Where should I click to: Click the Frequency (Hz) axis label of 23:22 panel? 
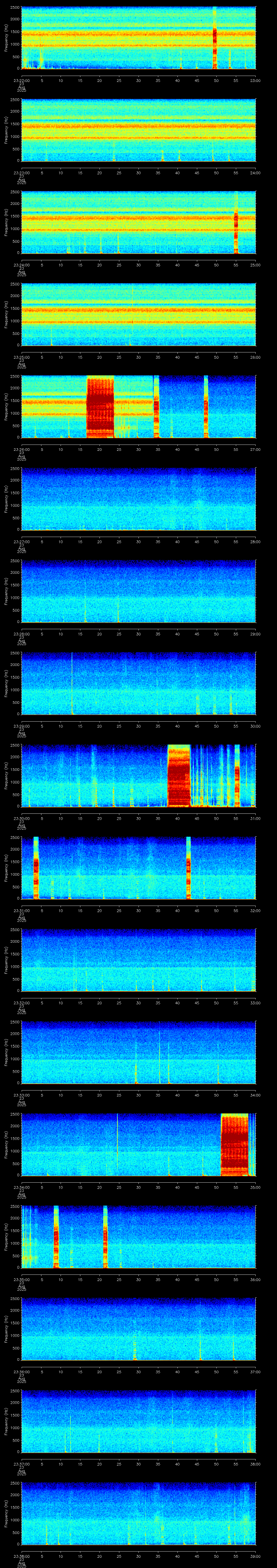(x=6, y=38)
